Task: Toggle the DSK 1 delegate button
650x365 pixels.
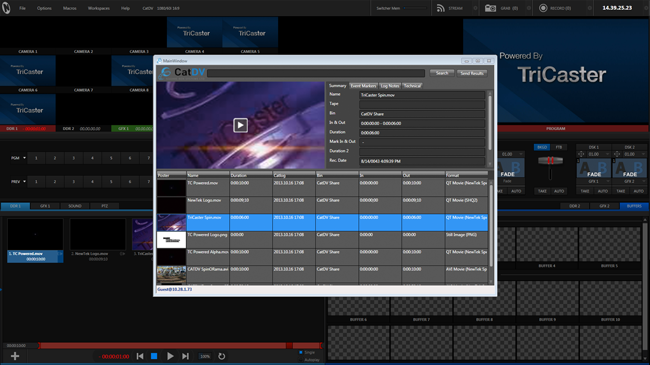Action: click(594, 147)
